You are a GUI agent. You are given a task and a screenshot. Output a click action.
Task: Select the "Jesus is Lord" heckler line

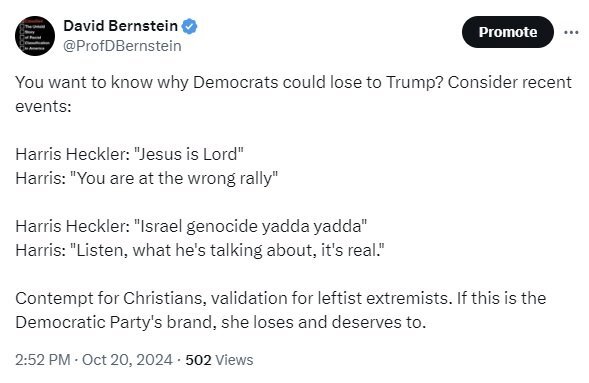click(130, 154)
